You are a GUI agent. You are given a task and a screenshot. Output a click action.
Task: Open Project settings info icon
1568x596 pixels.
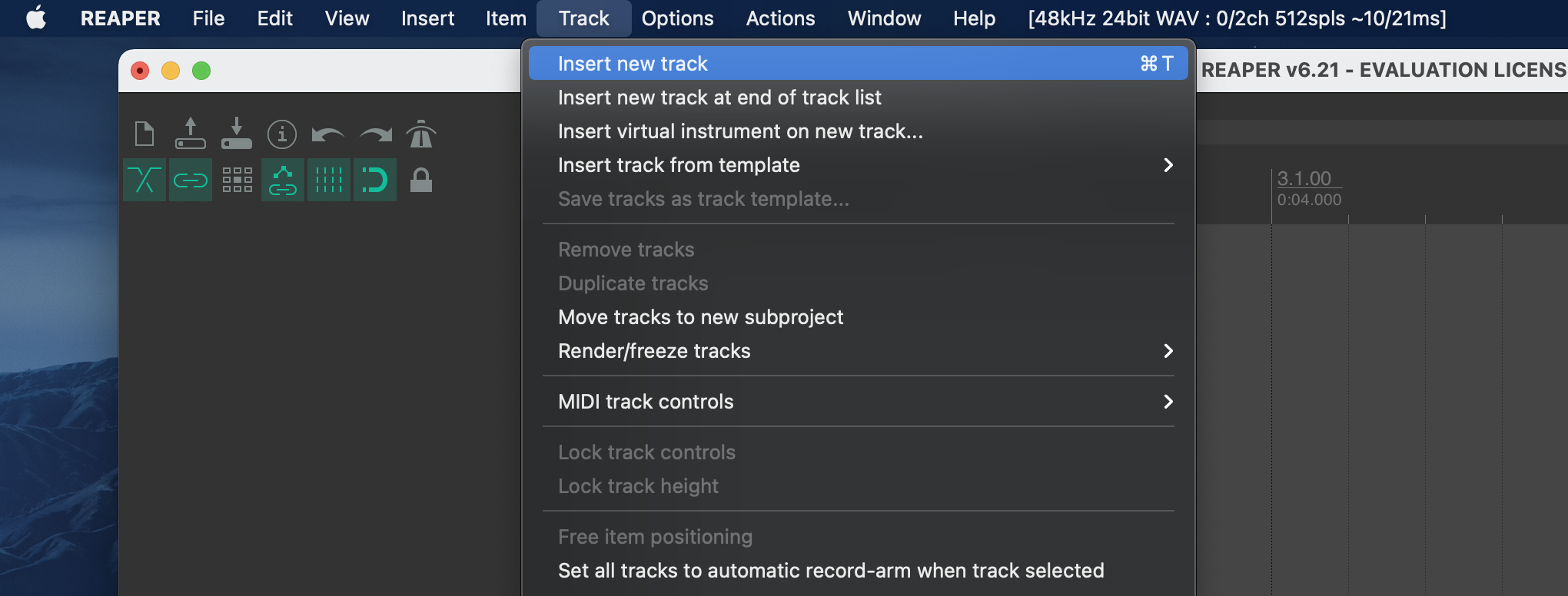pyautogui.click(x=282, y=134)
